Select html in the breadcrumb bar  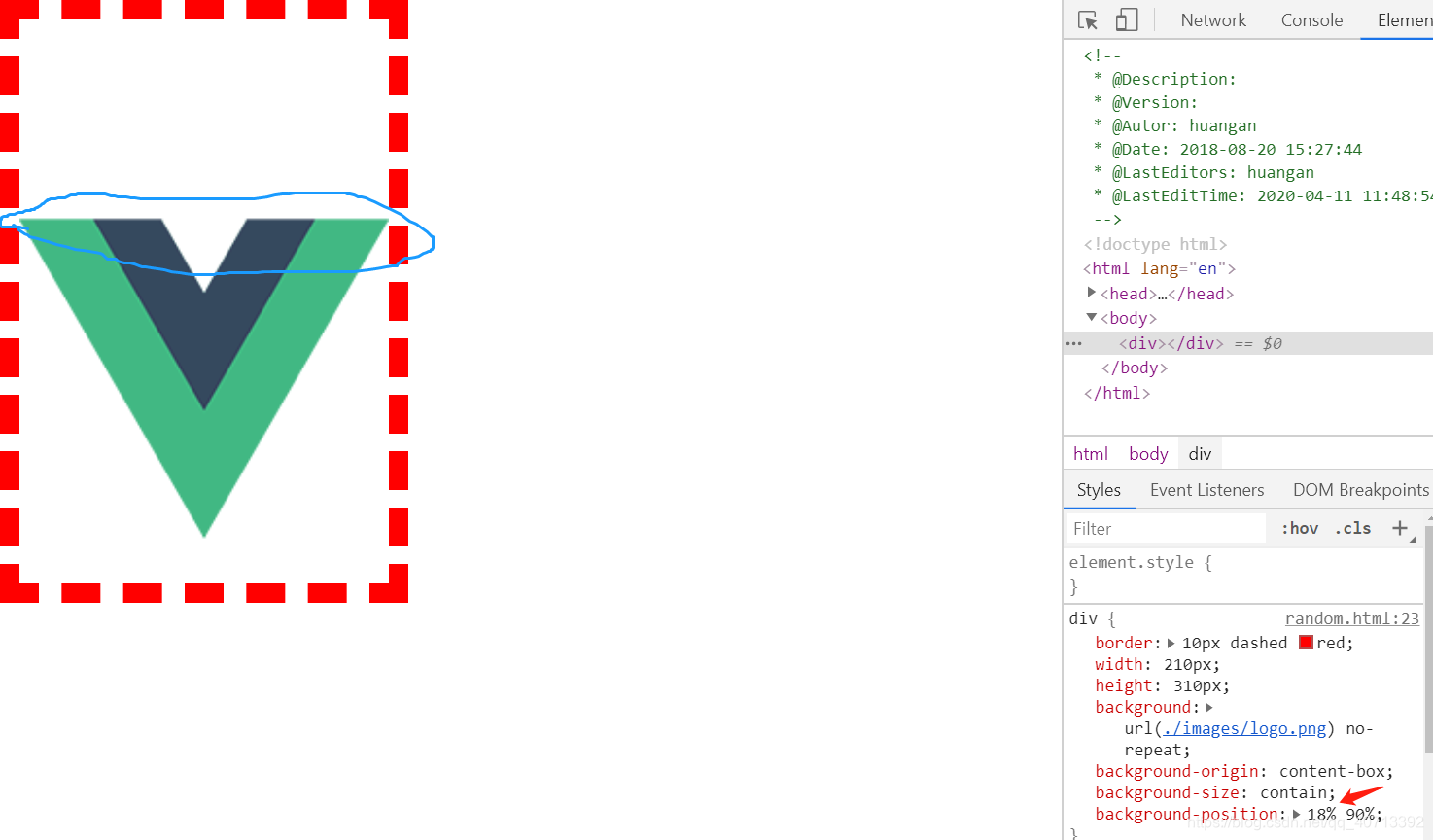tap(1090, 454)
